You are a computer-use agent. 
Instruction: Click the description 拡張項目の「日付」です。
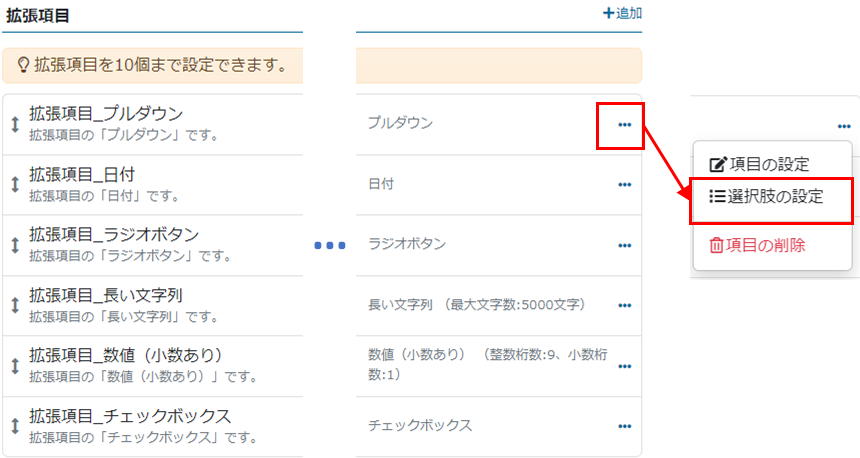click(104, 196)
